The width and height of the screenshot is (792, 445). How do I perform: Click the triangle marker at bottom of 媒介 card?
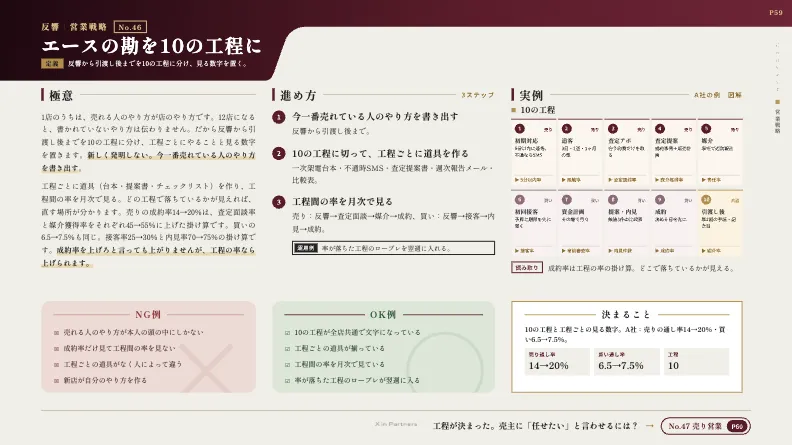click(x=703, y=180)
